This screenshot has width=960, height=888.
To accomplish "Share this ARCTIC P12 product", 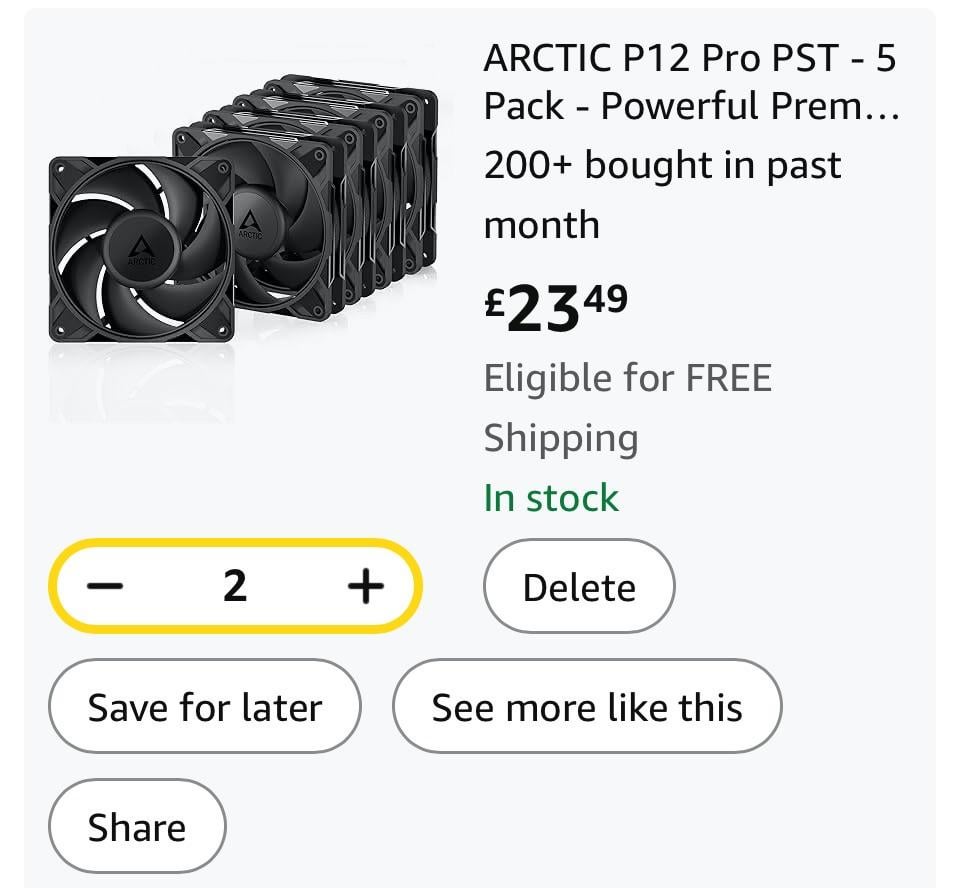I will (137, 826).
